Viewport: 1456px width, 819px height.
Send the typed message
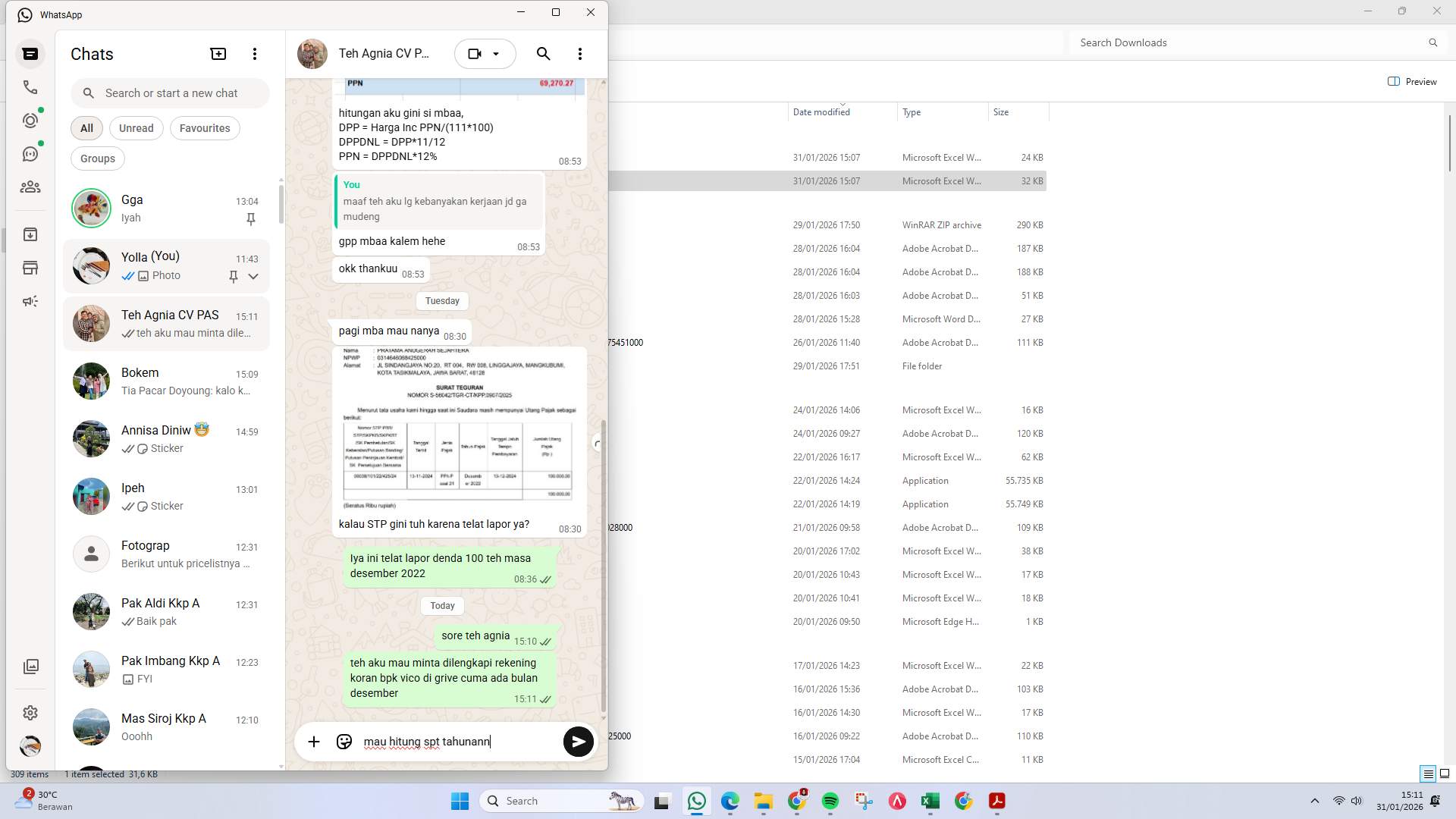point(578,742)
